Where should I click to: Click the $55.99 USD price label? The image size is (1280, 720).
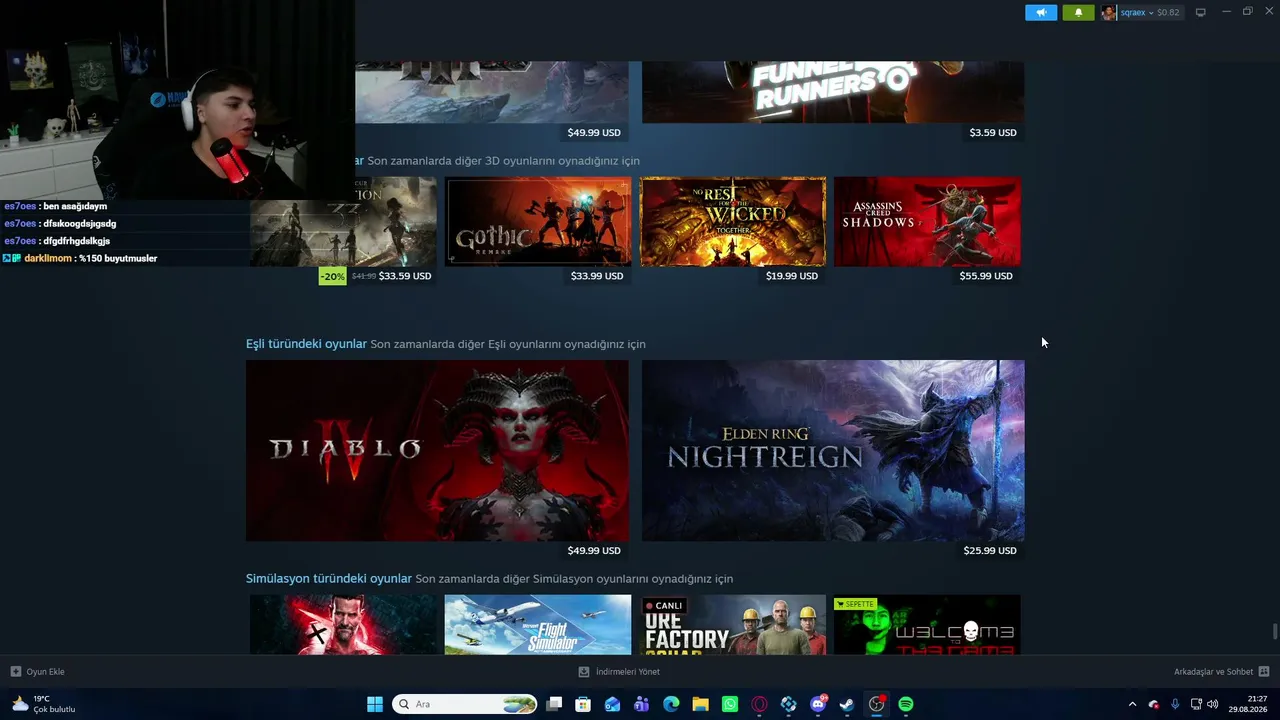pyautogui.click(x=986, y=276)
